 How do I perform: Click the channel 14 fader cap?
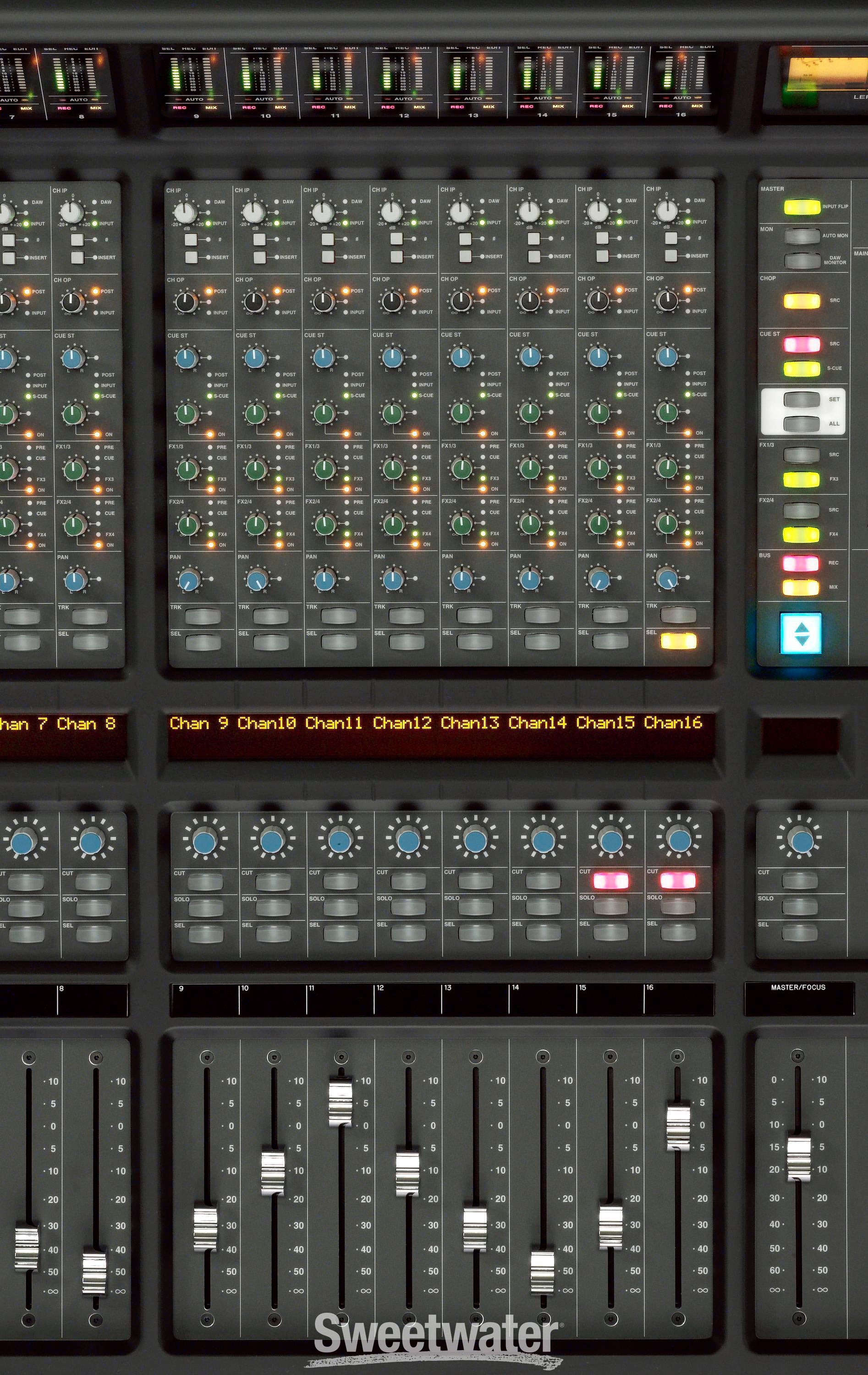[x=542, y=1272]
